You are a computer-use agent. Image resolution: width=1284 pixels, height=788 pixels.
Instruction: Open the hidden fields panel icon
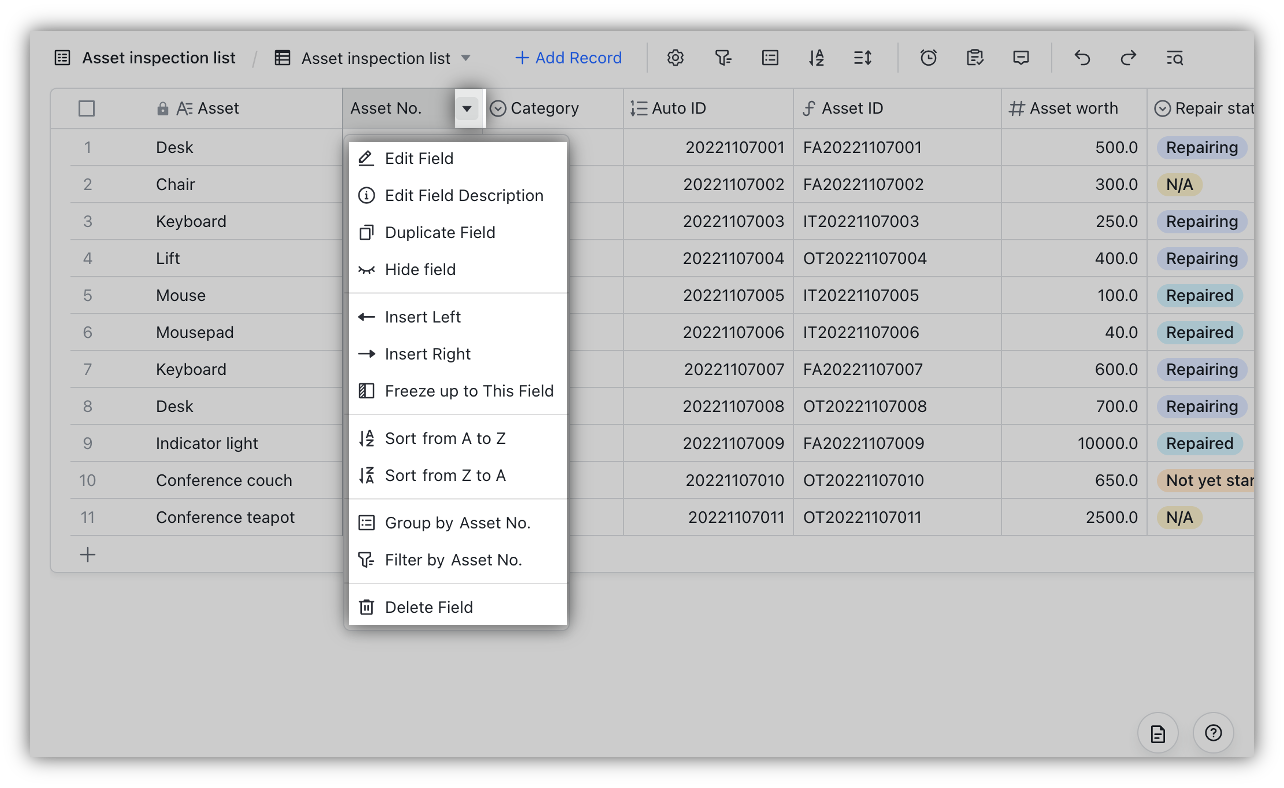770,57
